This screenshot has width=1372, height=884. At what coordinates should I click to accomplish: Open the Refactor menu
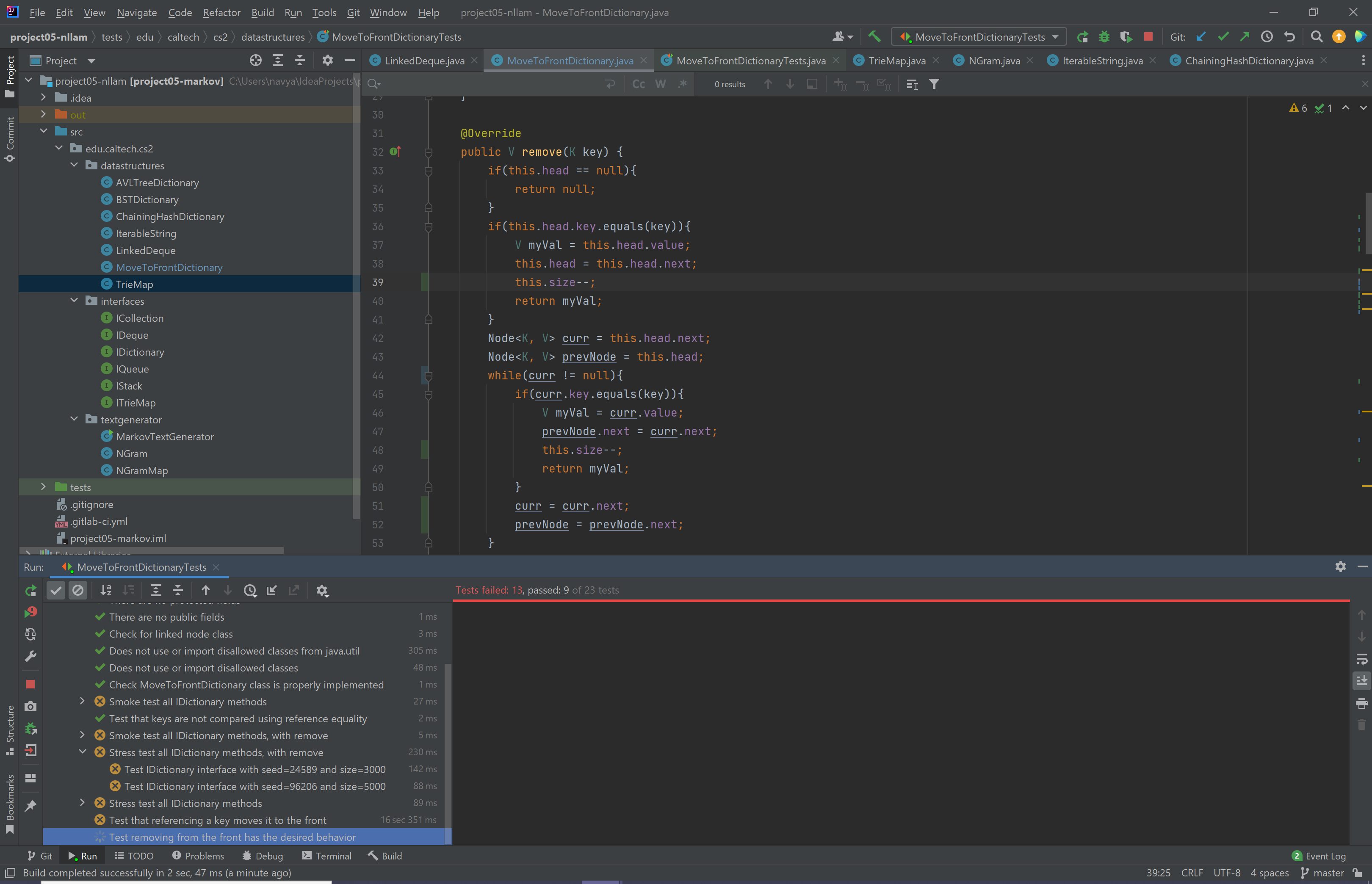[x=221, y=12]
